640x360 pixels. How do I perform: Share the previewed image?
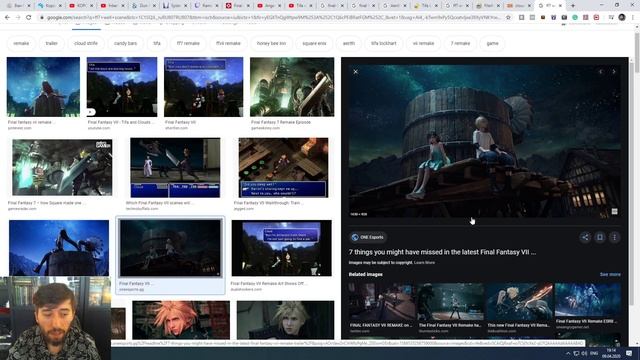(x=585, y=237)
